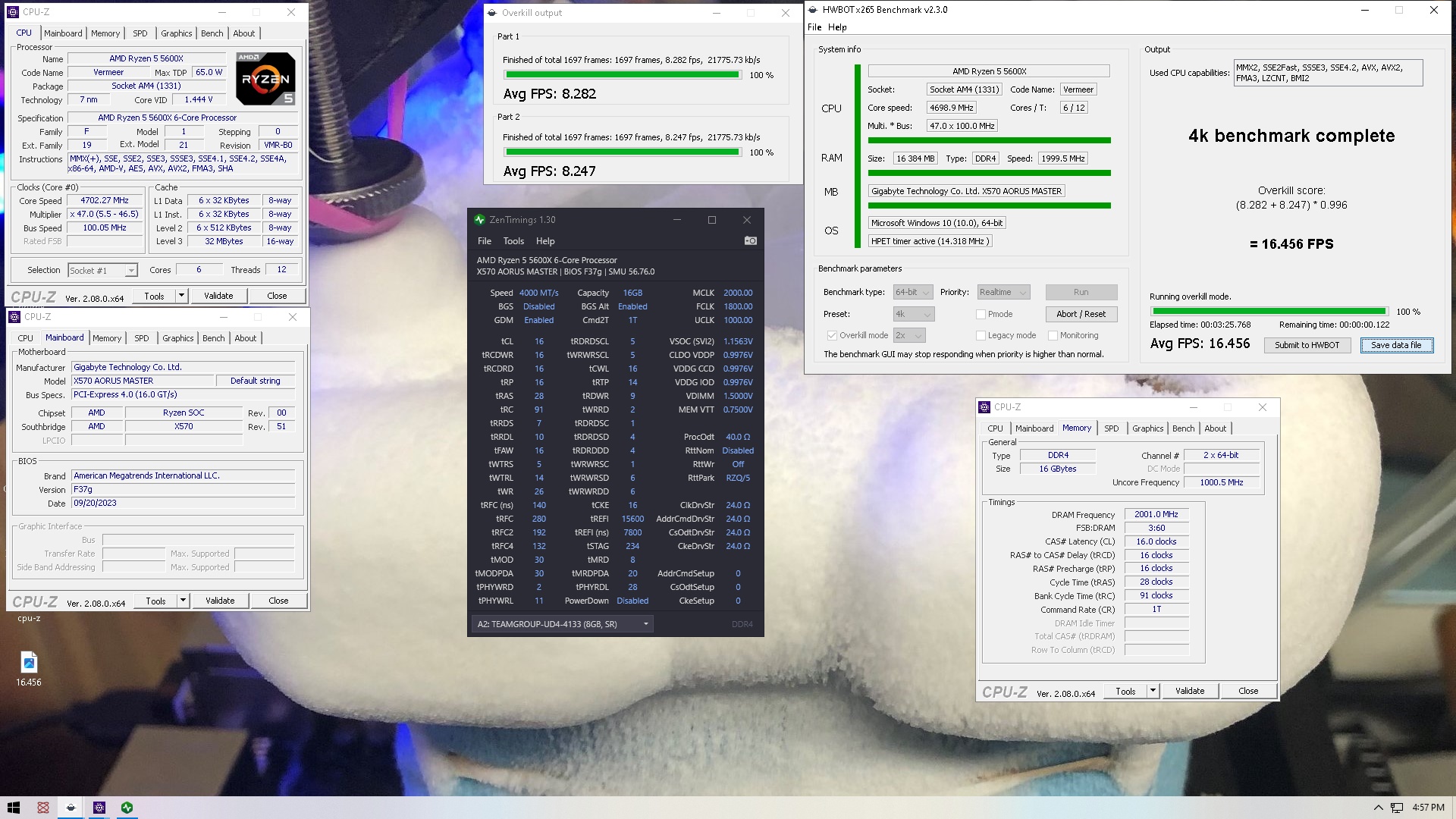Click Part 1 progress bar in Overkill output
Viewport: 1456px width, 819px height.
(x=623, y=75)
